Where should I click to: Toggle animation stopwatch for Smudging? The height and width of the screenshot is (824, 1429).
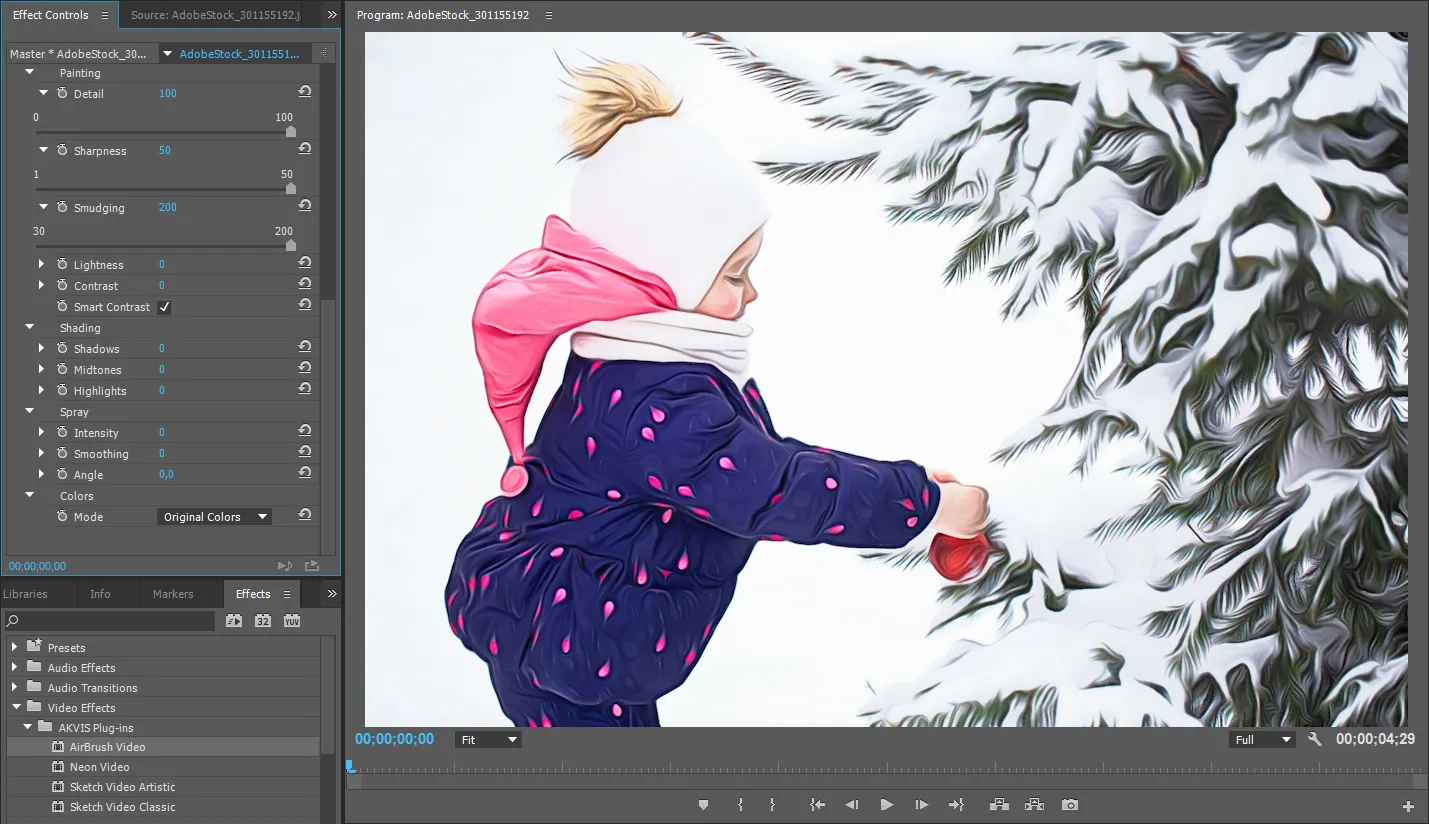62,207
